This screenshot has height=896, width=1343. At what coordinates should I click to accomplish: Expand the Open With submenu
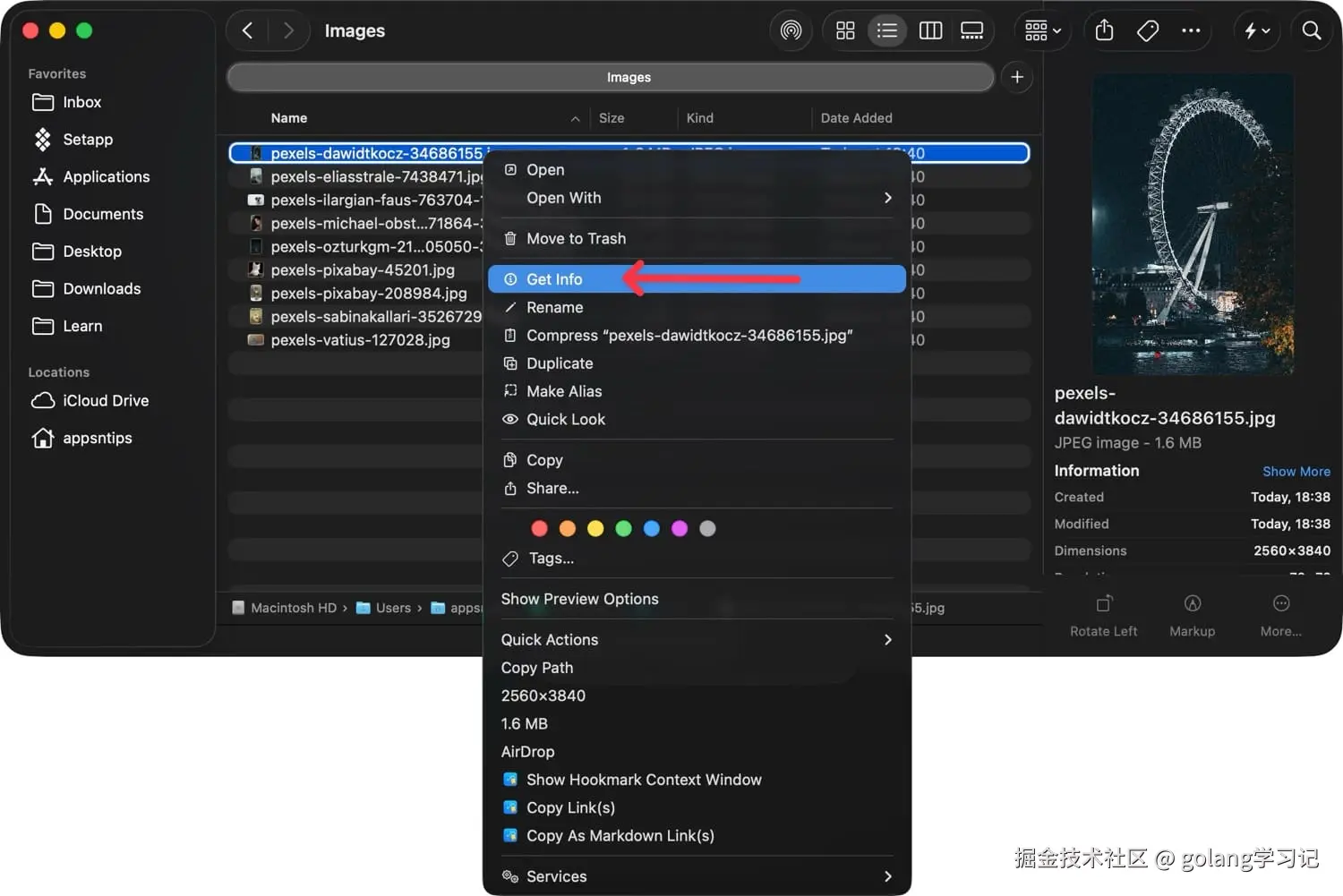coord(697,198)
